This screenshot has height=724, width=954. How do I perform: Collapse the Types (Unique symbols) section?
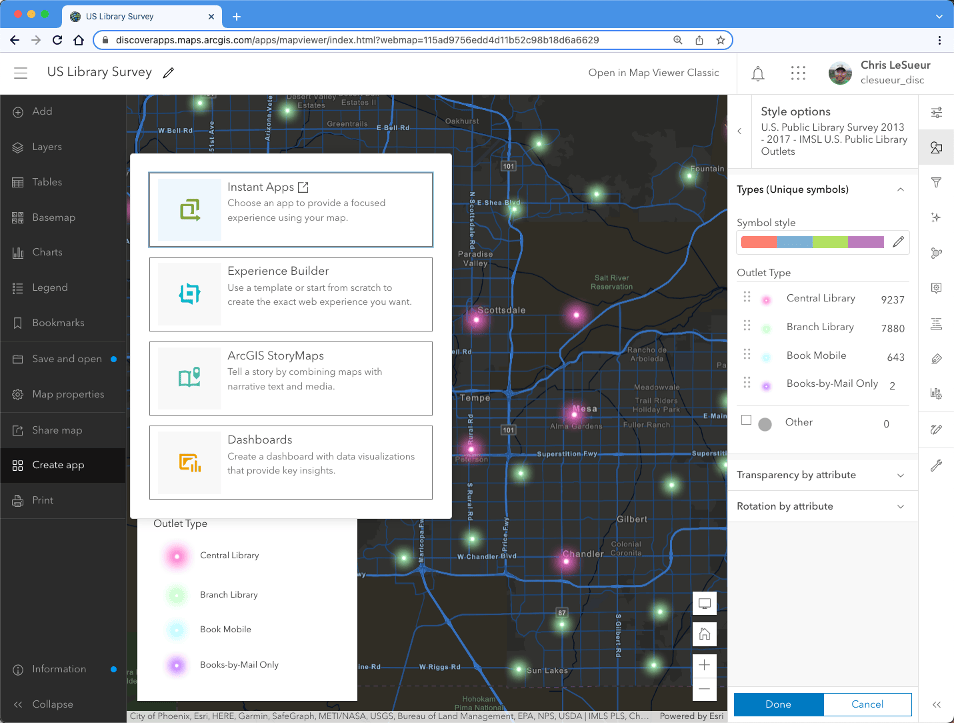click(900, 189)
